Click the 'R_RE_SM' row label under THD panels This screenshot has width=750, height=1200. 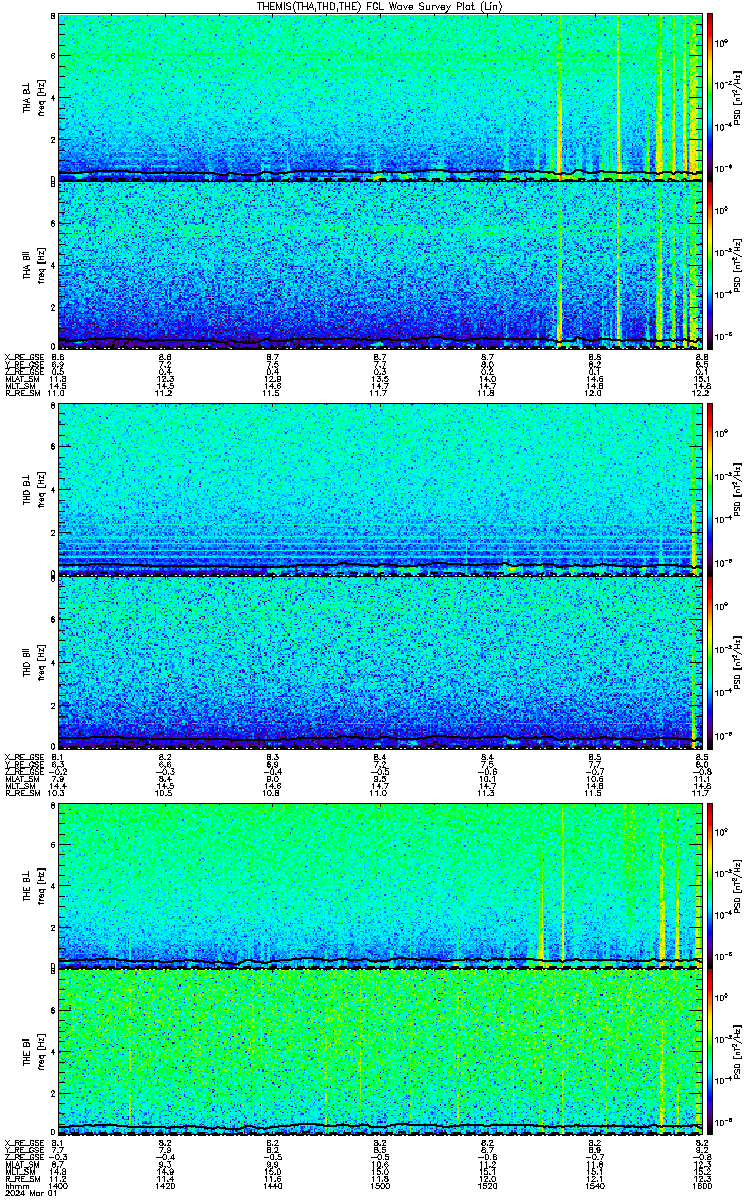(x=22, y=794)
